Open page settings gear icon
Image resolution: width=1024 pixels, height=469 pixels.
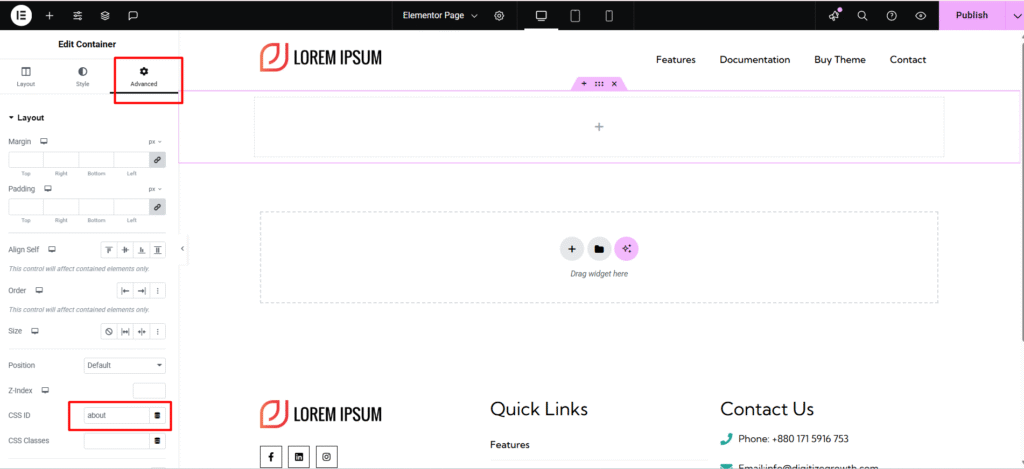tap(499, 16)
